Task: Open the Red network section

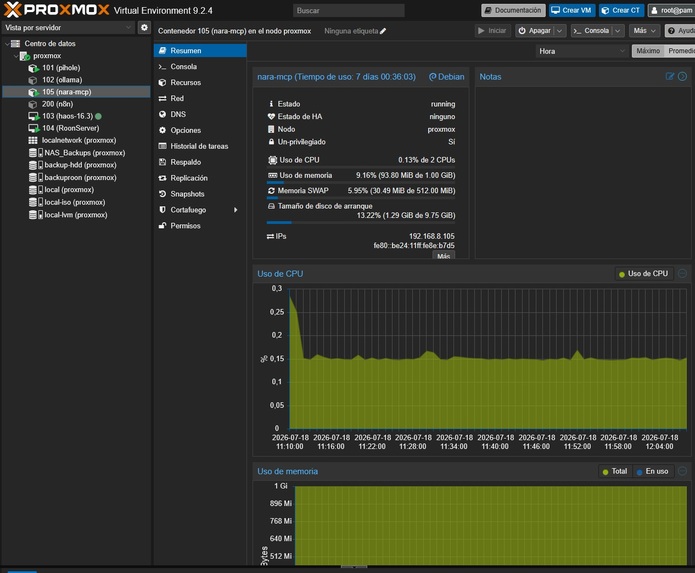Action: [200, 98]
